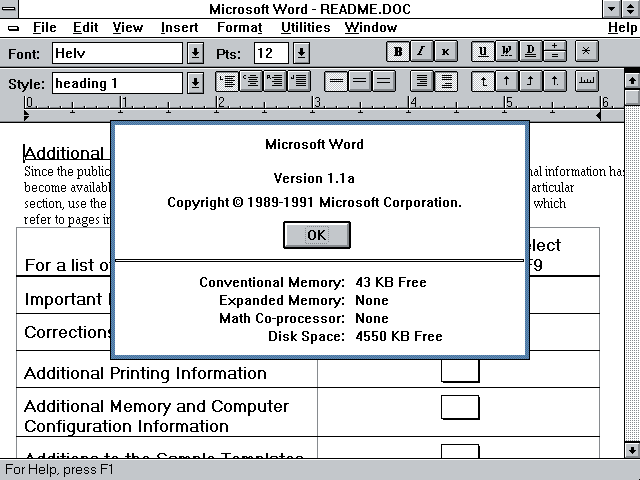Open the Format menu

(x=240, y=27)
